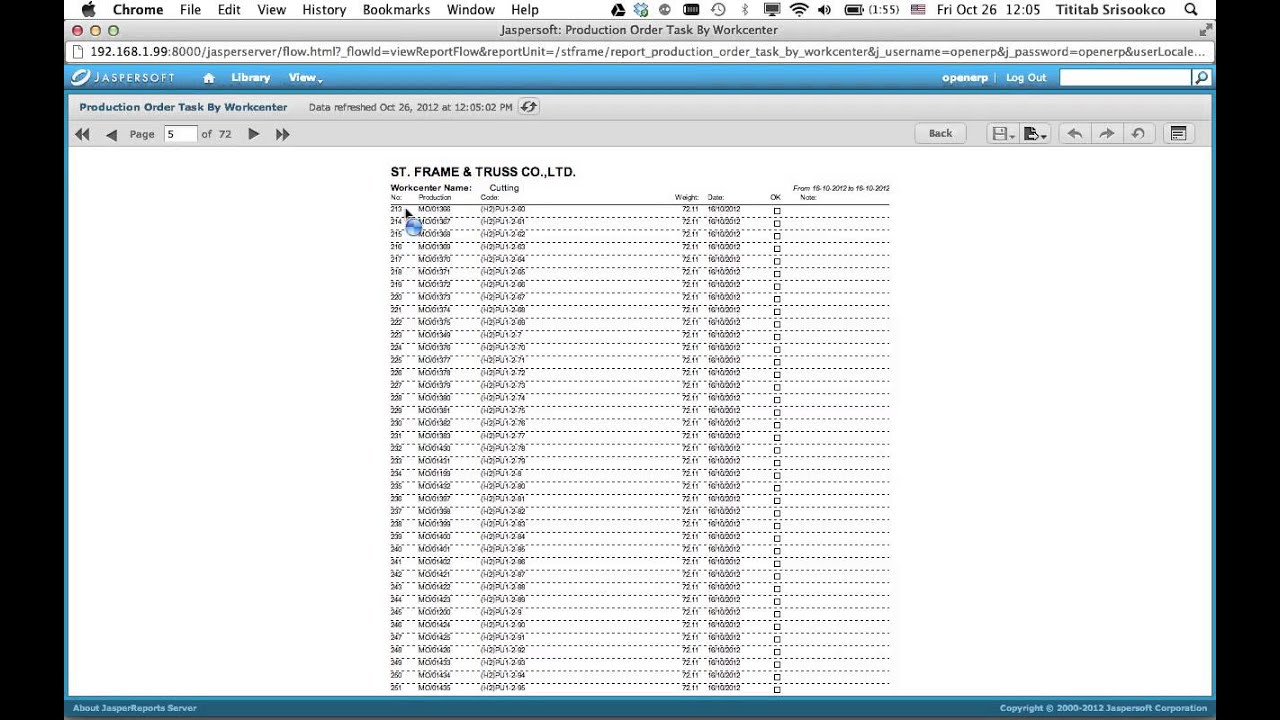Tick the OK checkbox for row 240
Viewport: 1280px width, 720px height.
[777, 551]
